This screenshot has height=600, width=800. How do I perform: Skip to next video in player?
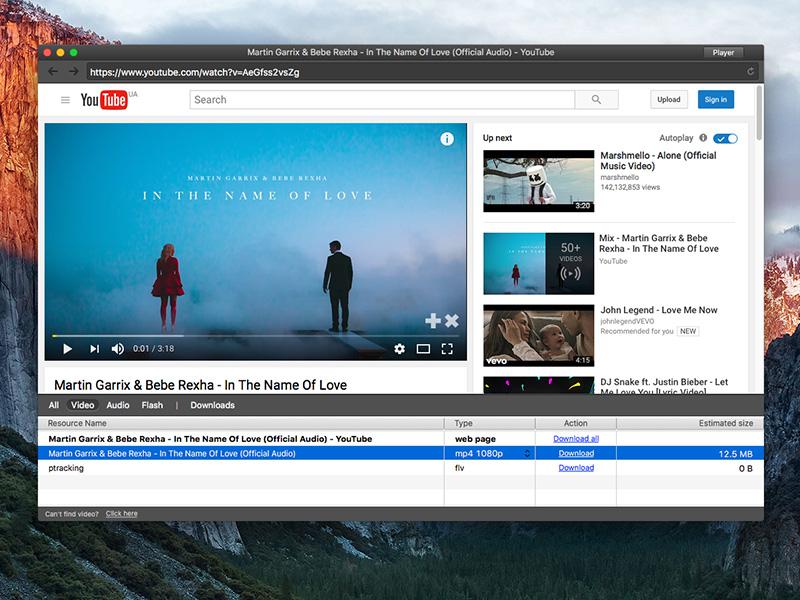click(x=94, y=349)
